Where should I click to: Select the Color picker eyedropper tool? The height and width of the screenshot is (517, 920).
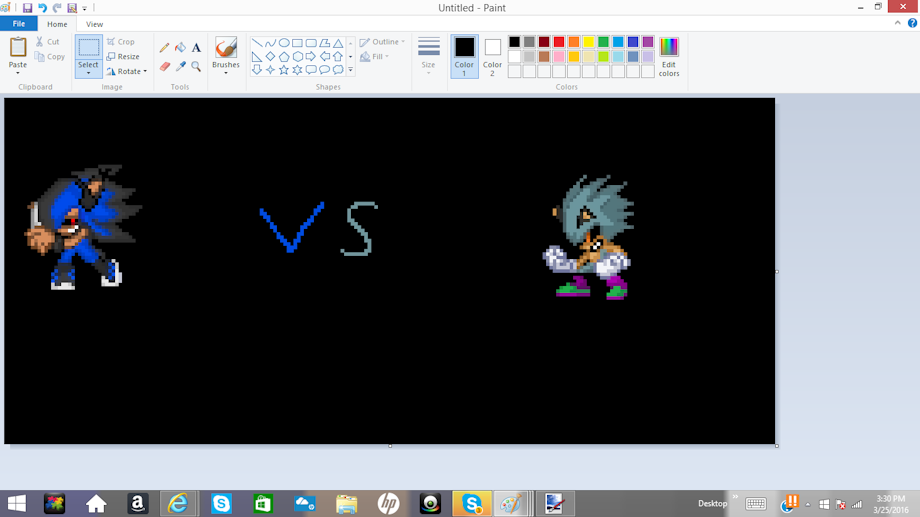pyautogui.click(x=180, y=67)
